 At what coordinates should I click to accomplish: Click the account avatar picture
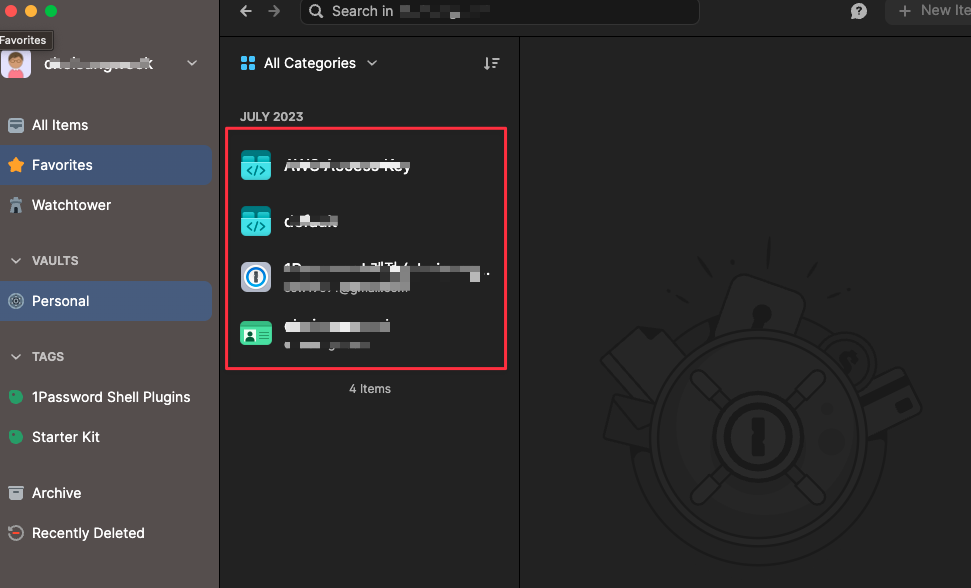16,63
